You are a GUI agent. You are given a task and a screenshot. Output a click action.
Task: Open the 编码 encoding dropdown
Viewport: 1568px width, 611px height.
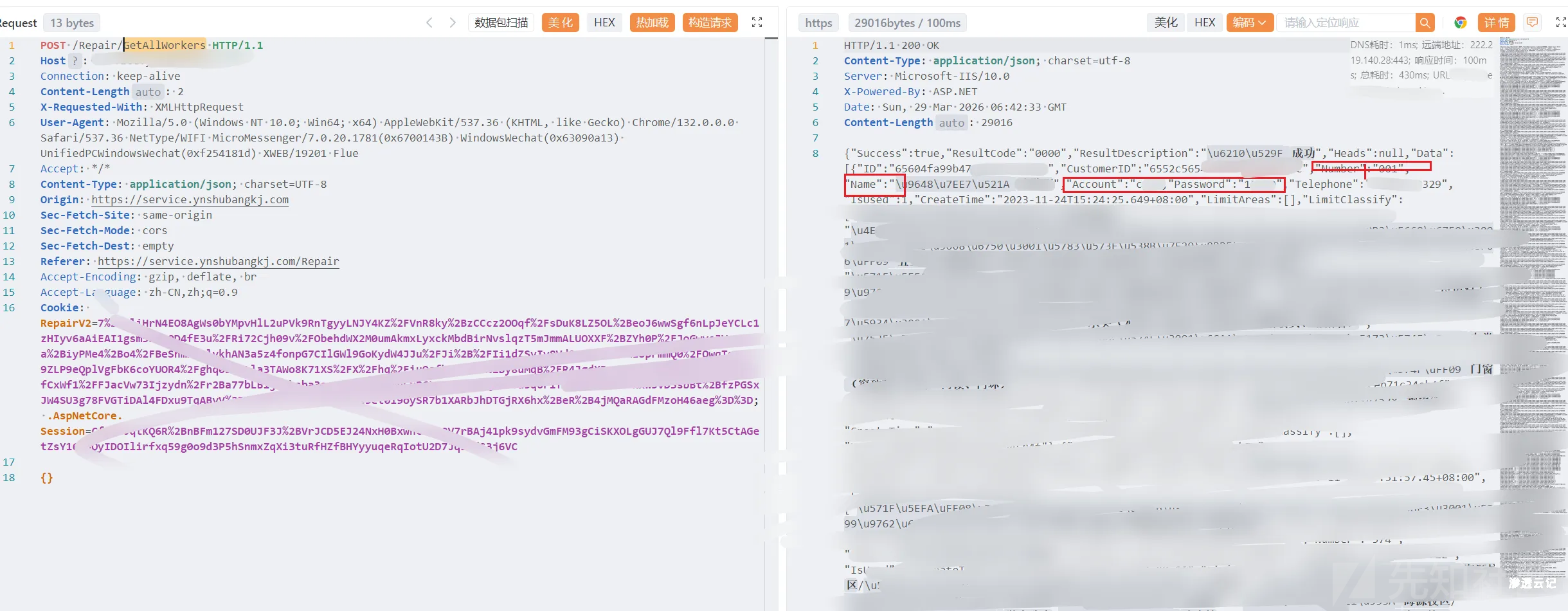coord(1249,23)
